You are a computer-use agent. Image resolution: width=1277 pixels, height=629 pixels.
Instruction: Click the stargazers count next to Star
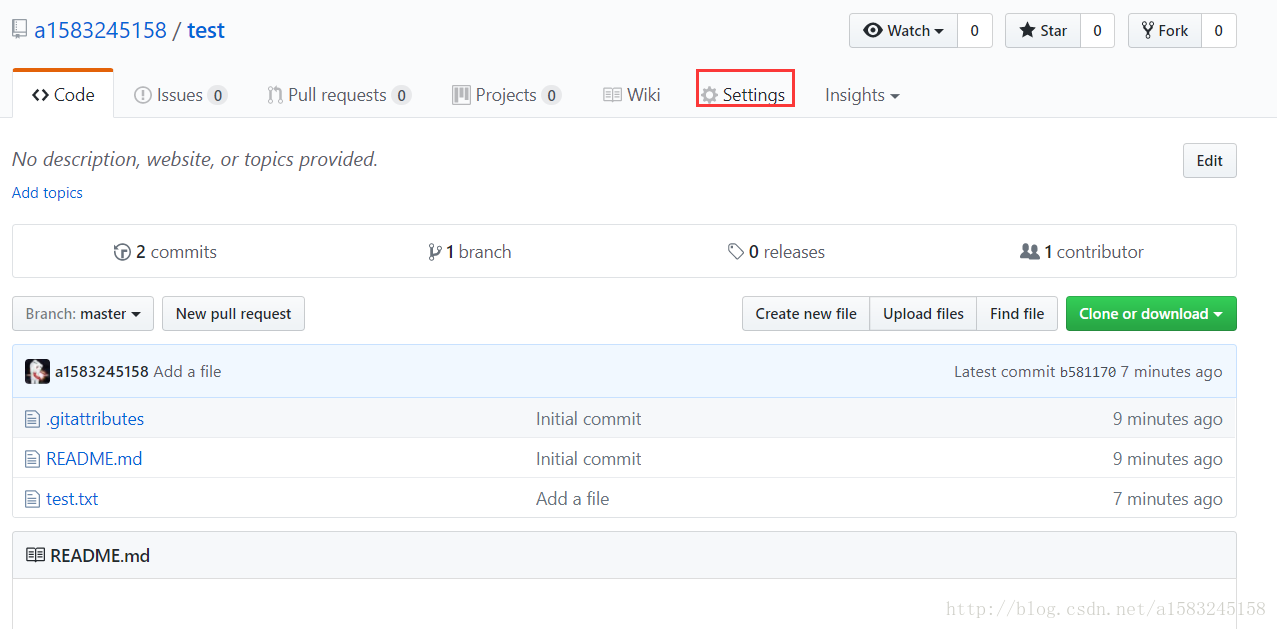point(1097,31)
